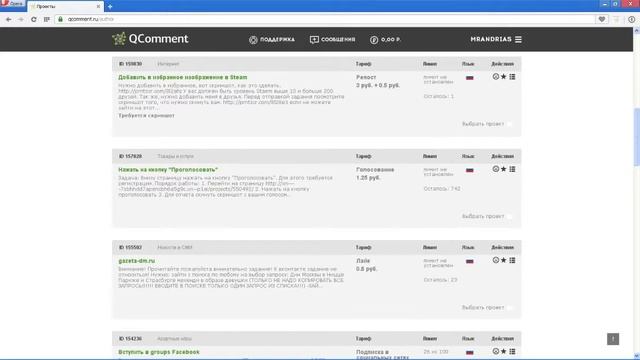Screen dimensions: 640x360
Task: Click the ID 157828 project header text
Action: click(x=130, y=156)
